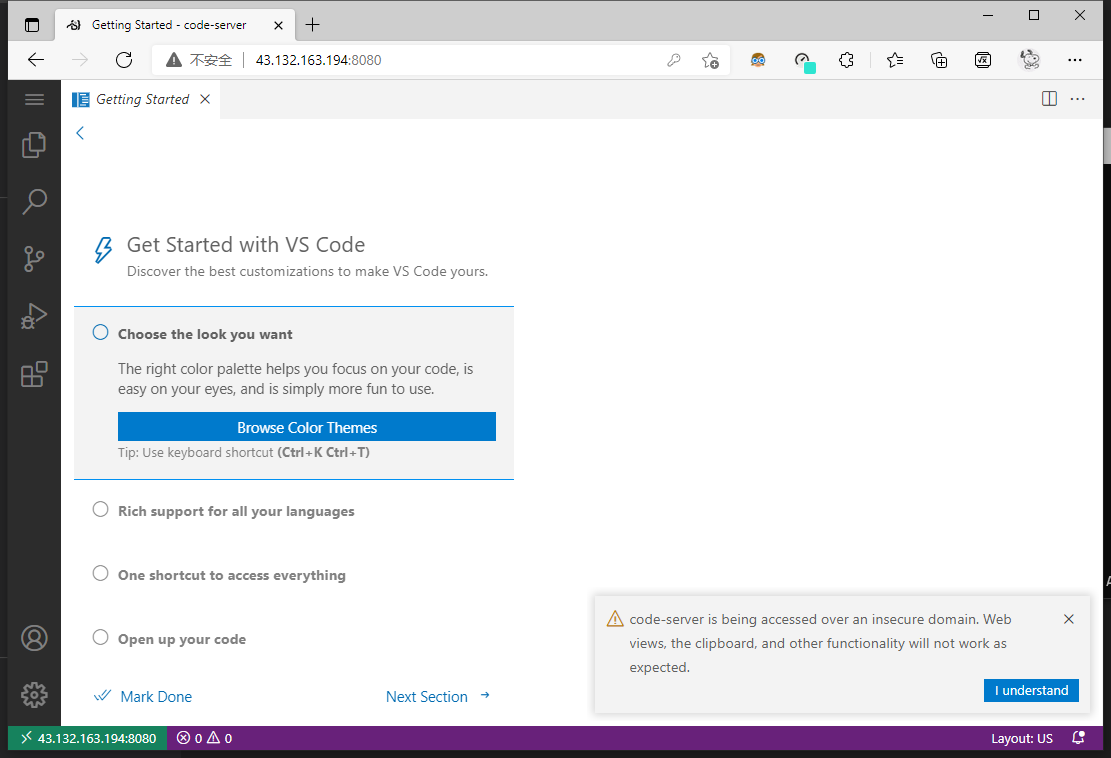The height and width of the screenshot is (758, 1111).
Task: Switch to the Getting Started editor tab
Action: (142, 99)
